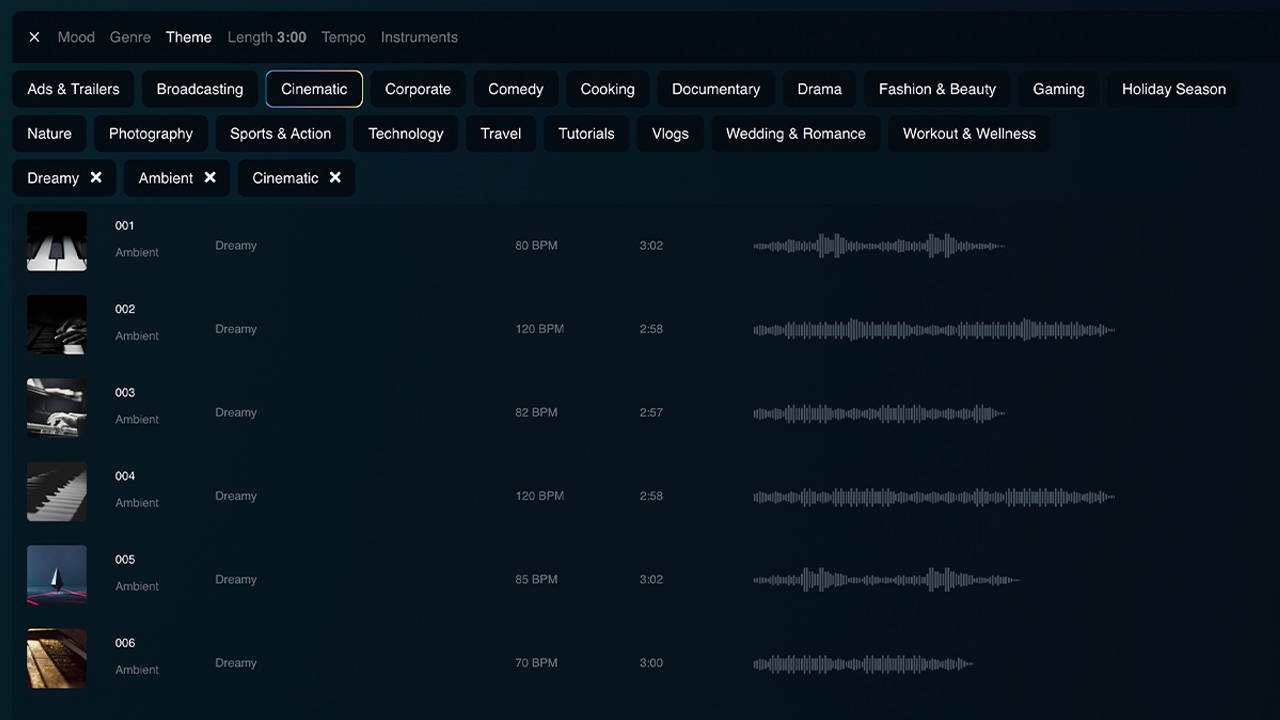Open the Mood filter tab

point(76,37)
